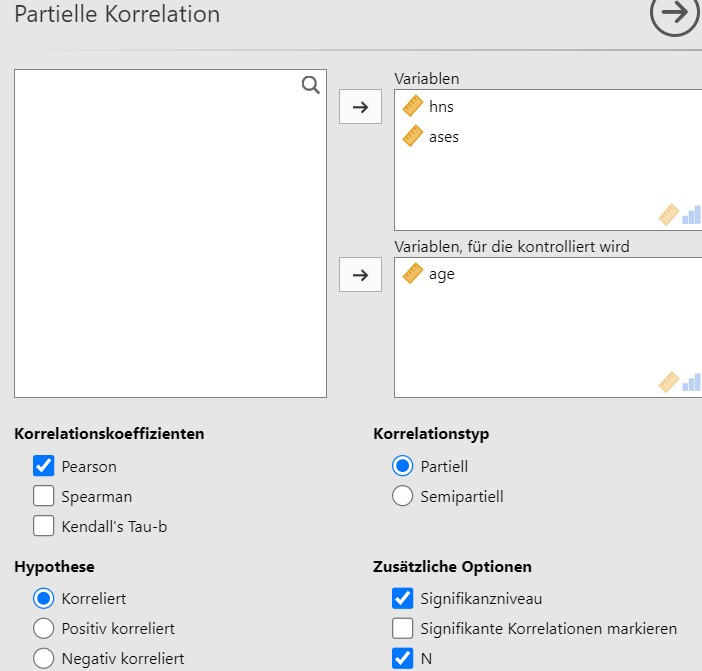The width and height of the screenshot is (702, 671).
Task: Click the bar chart icon in control variables box
Action: (692, 382)
